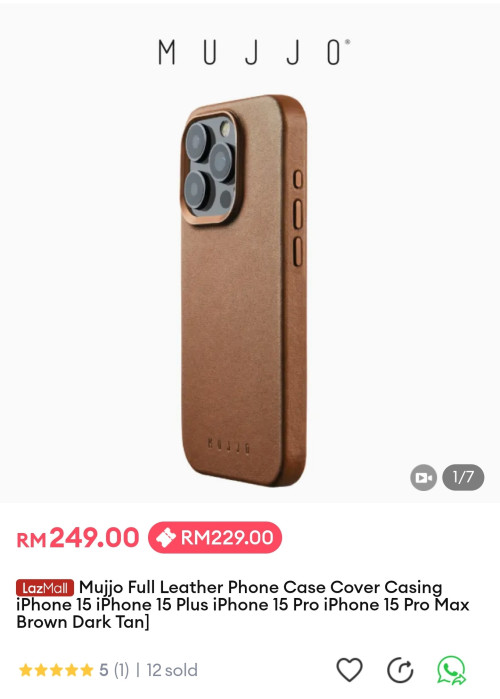Screen dimensions: 500x699
Task: Click the MUJJO brand logo at top
Action: pyautogui.click(x=254, y=52)
